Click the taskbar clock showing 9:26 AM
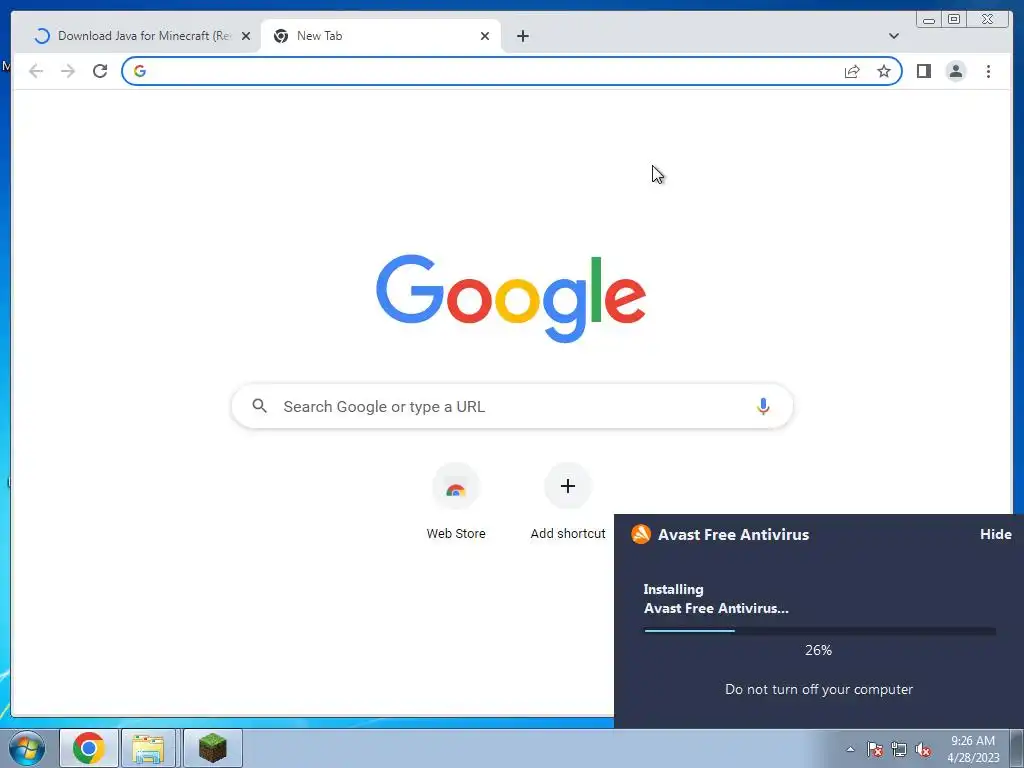The width and height of the screenshot is (1024, 768). (973, 749)
